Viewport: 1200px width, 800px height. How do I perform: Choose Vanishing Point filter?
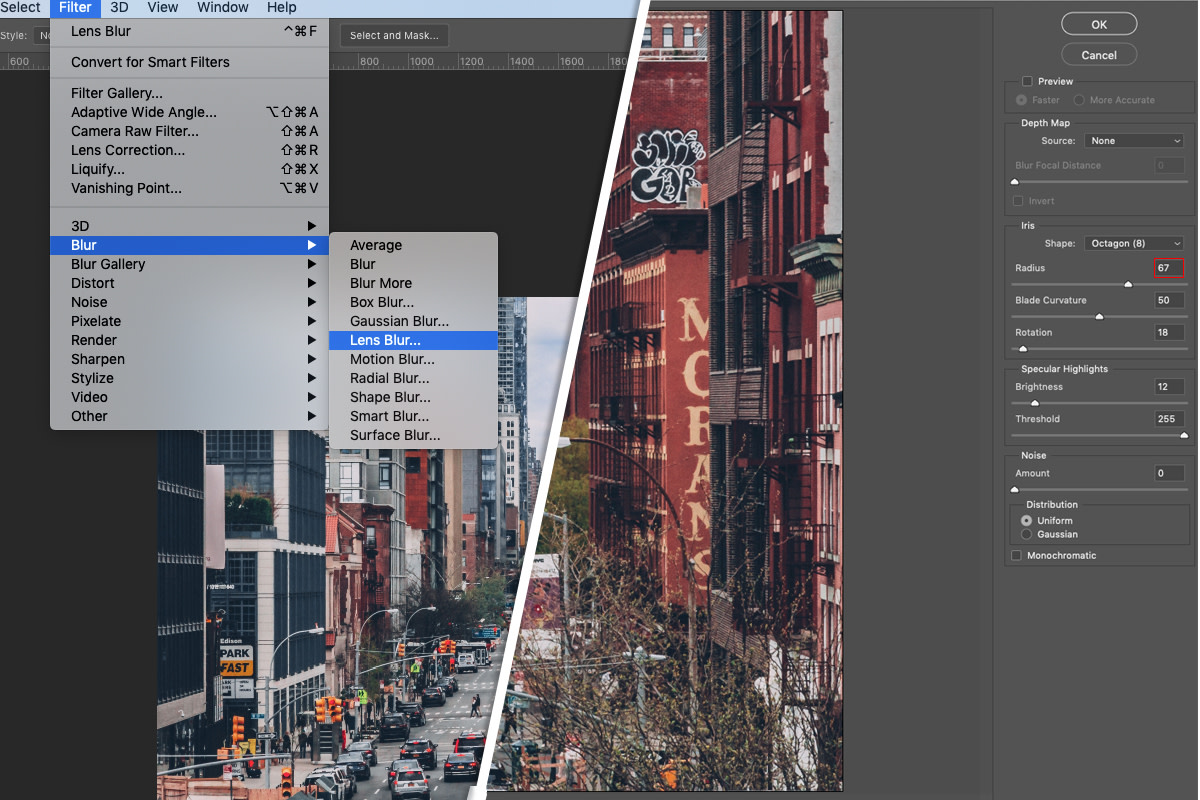tap(189, 188)
